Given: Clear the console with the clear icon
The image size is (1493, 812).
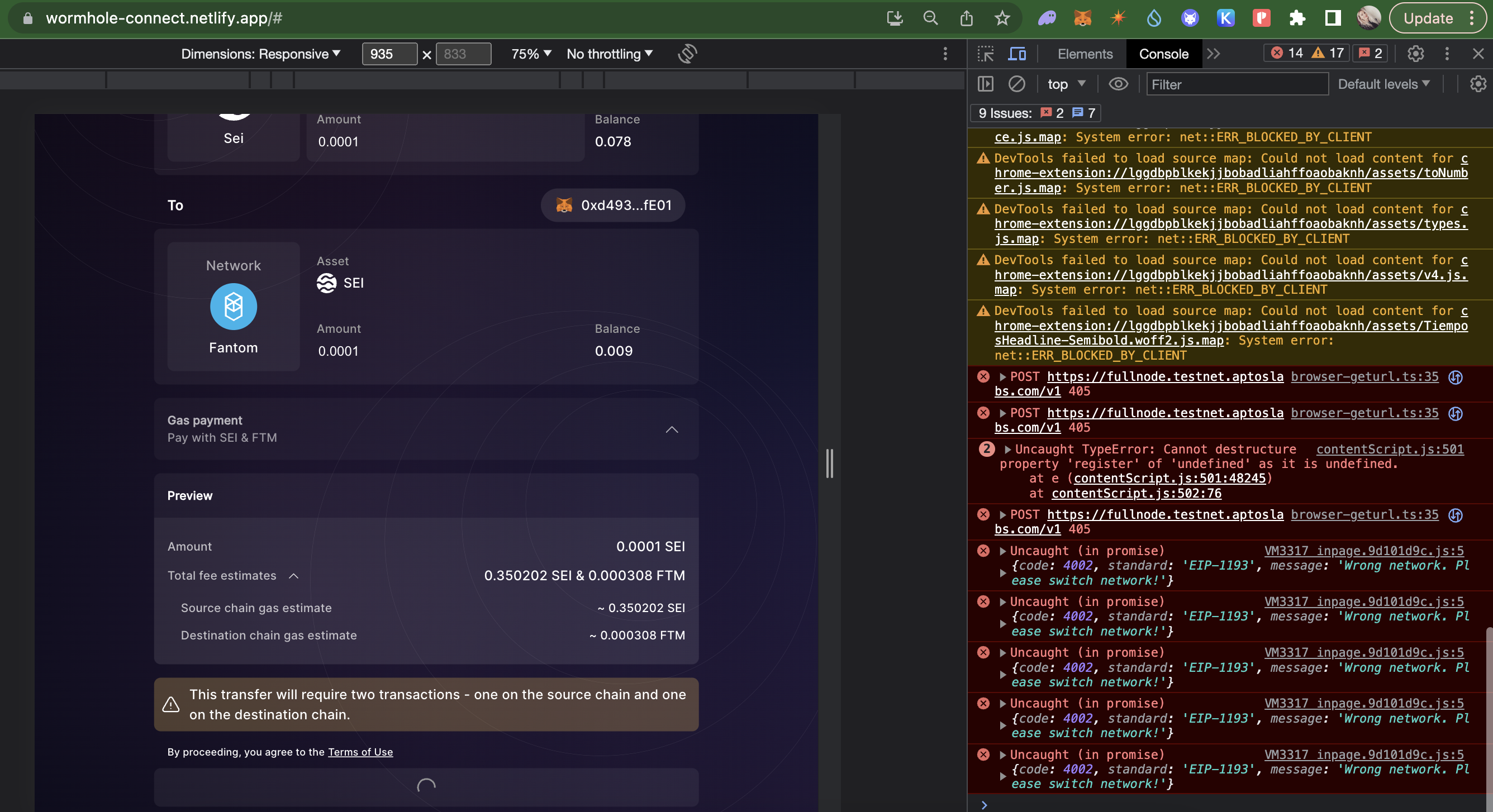Looking at the screenshot, I should coord(1017,84).
